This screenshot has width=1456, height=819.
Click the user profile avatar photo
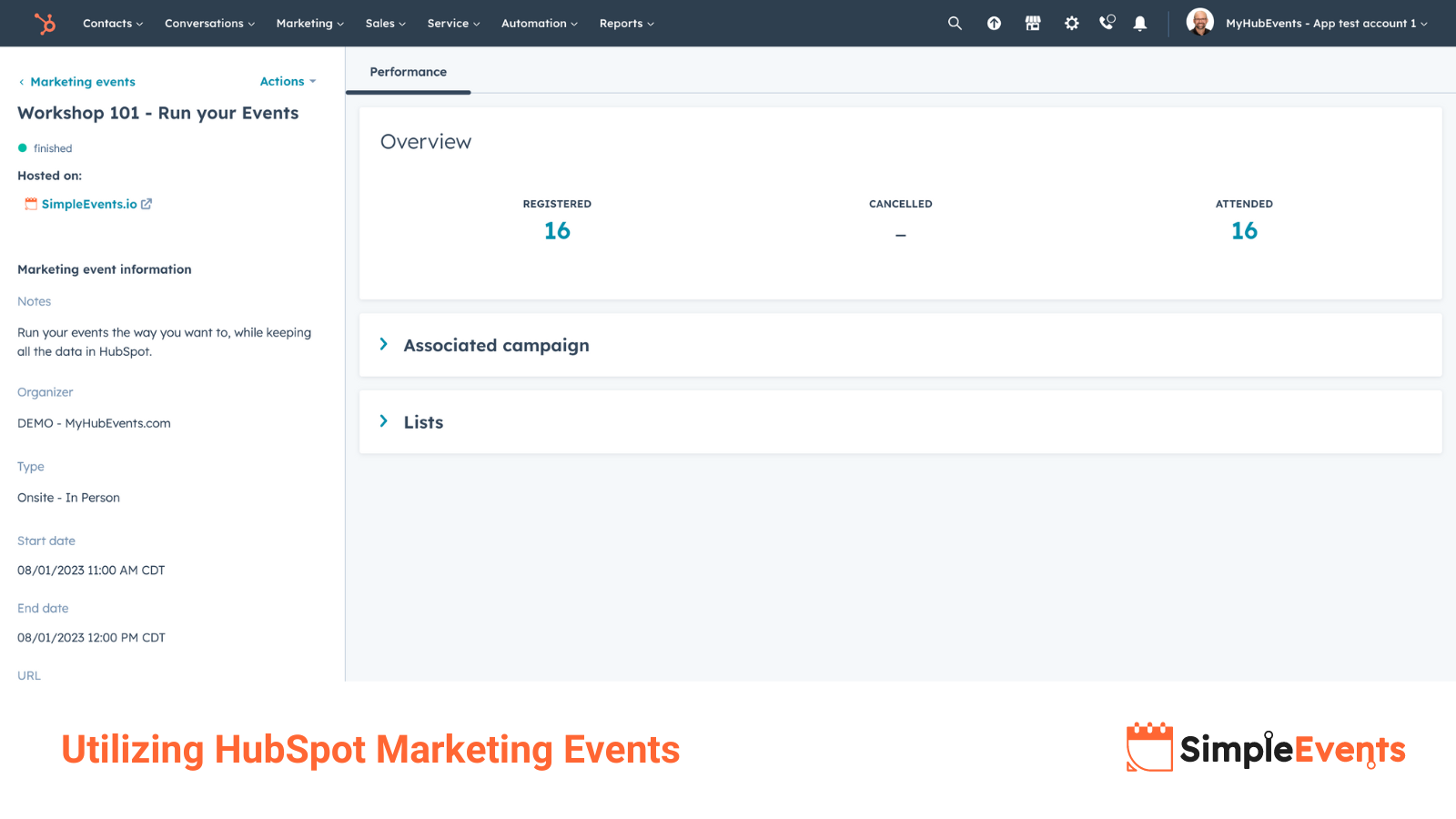coord(1199,20)
